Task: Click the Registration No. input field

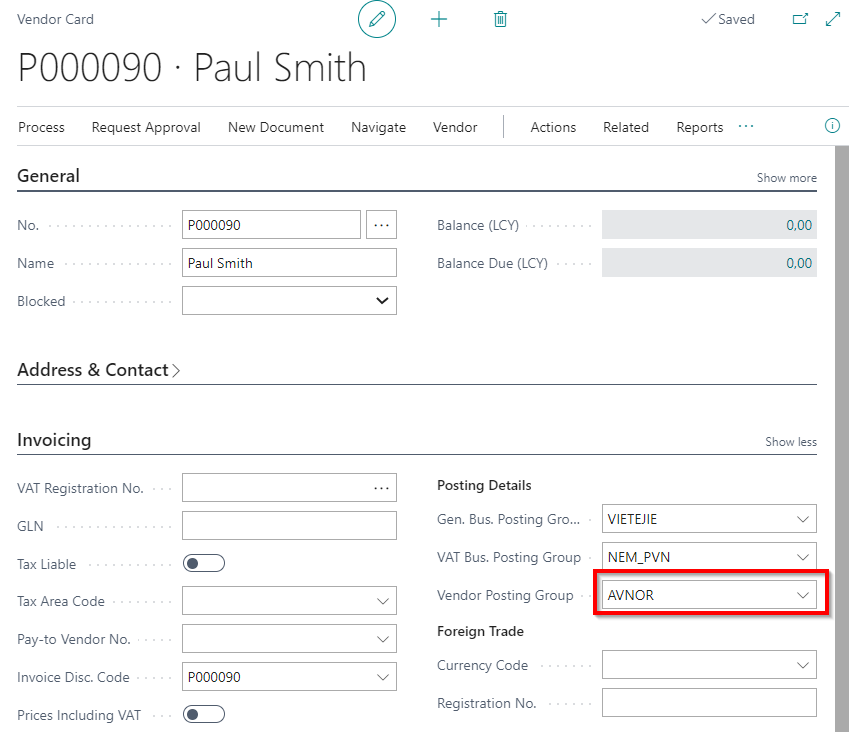Action: (709, 703)
